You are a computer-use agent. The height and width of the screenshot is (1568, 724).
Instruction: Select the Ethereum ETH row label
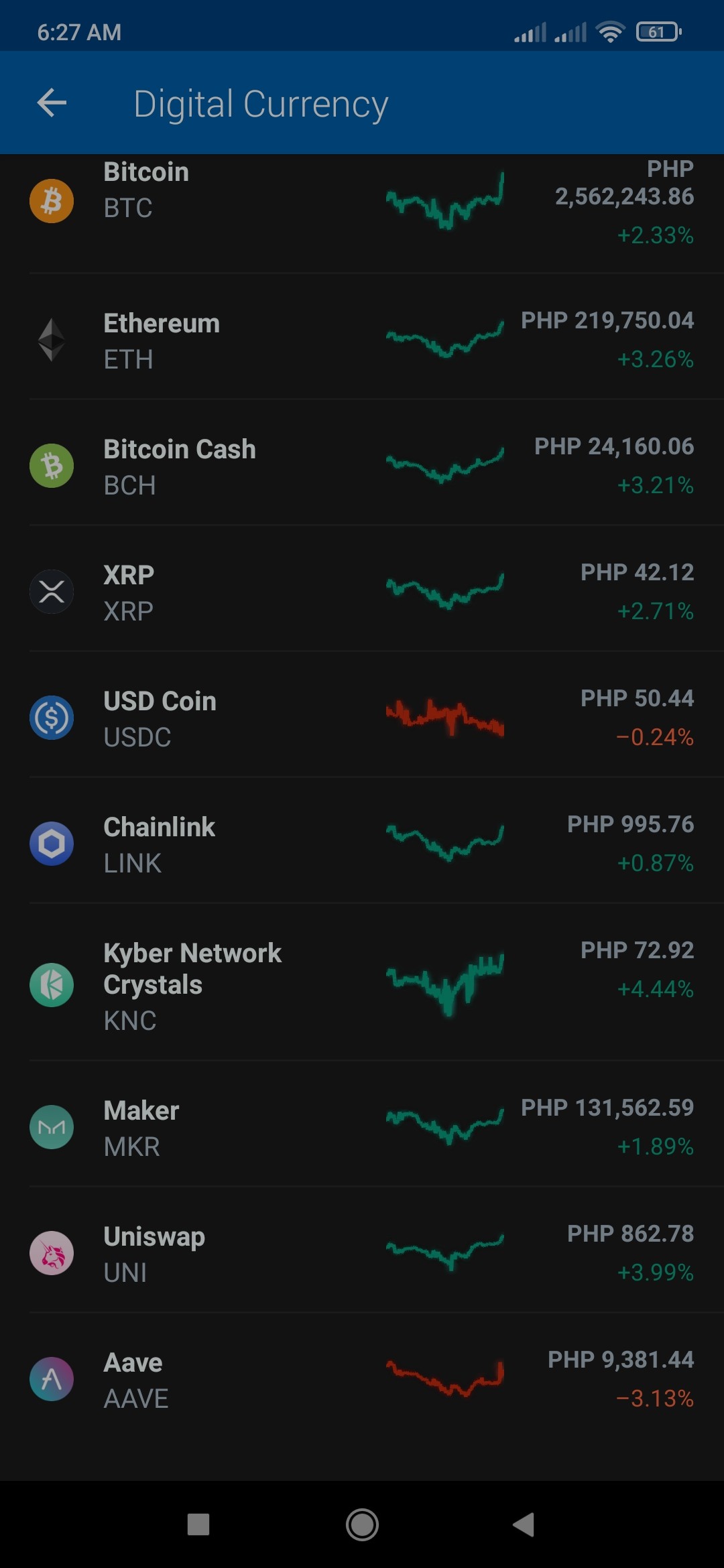162,341
